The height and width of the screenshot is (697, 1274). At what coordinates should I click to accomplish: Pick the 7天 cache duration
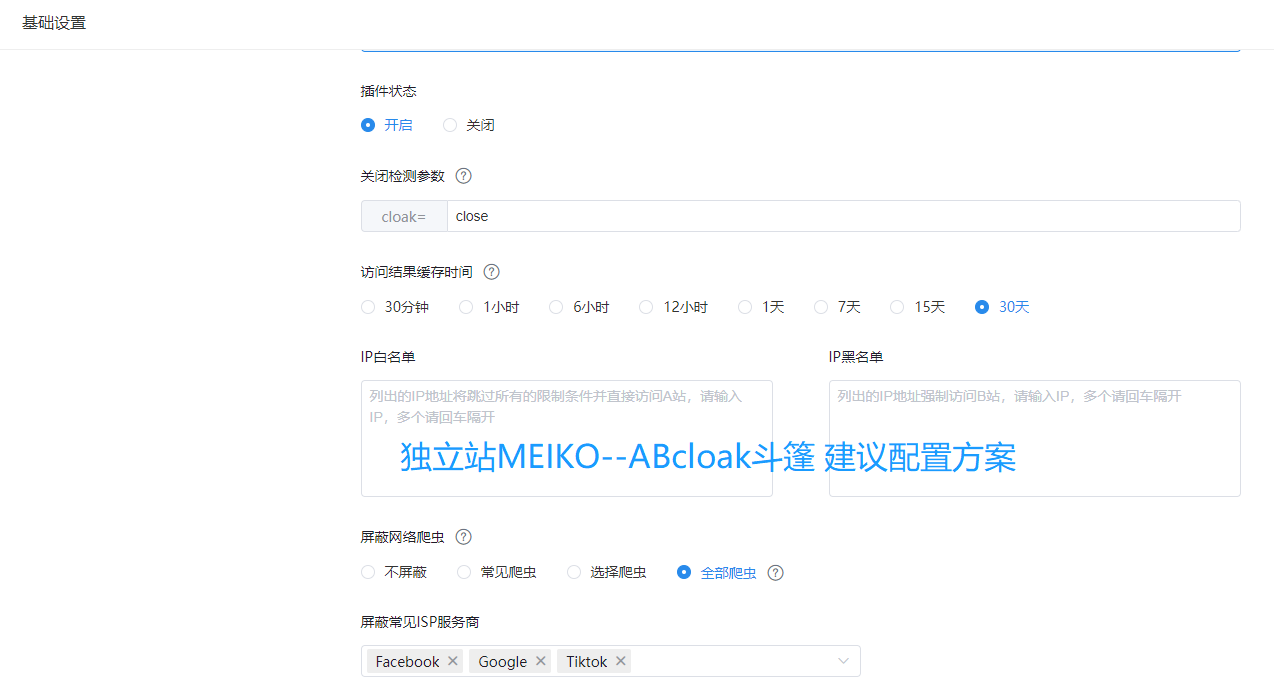point(821,307)
